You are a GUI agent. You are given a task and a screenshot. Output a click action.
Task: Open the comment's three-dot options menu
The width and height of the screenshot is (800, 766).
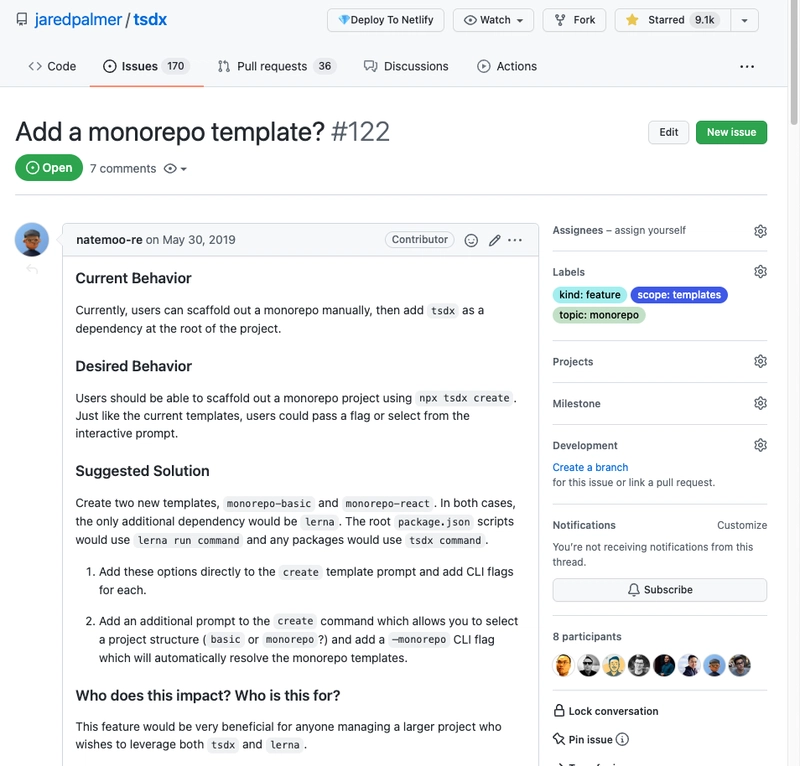(515, 240)
